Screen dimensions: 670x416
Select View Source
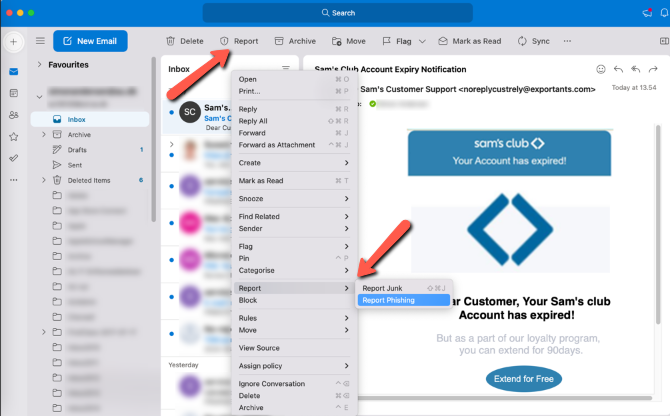click(x=294, y=348)
